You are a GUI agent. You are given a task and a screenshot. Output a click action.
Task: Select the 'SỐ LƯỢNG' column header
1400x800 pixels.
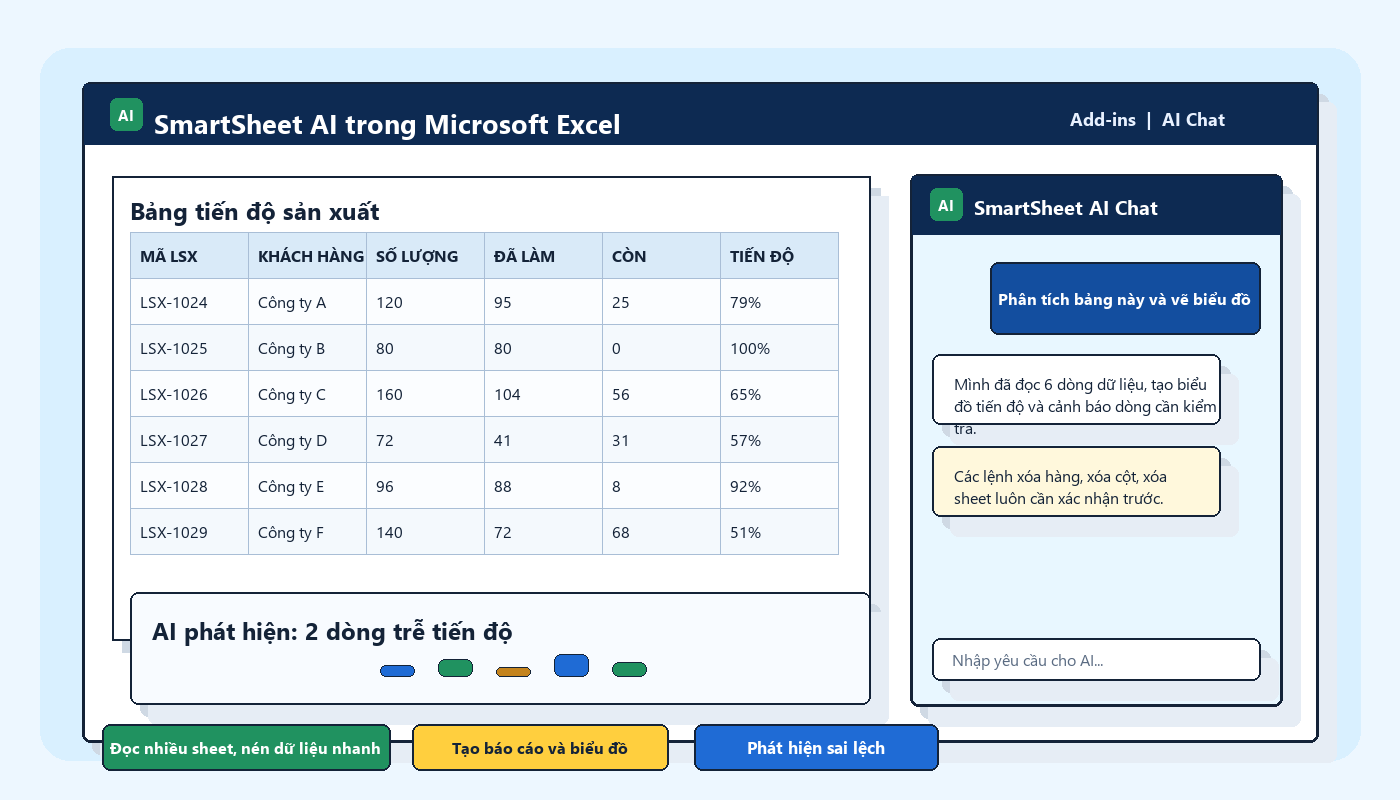click(426, 256)
